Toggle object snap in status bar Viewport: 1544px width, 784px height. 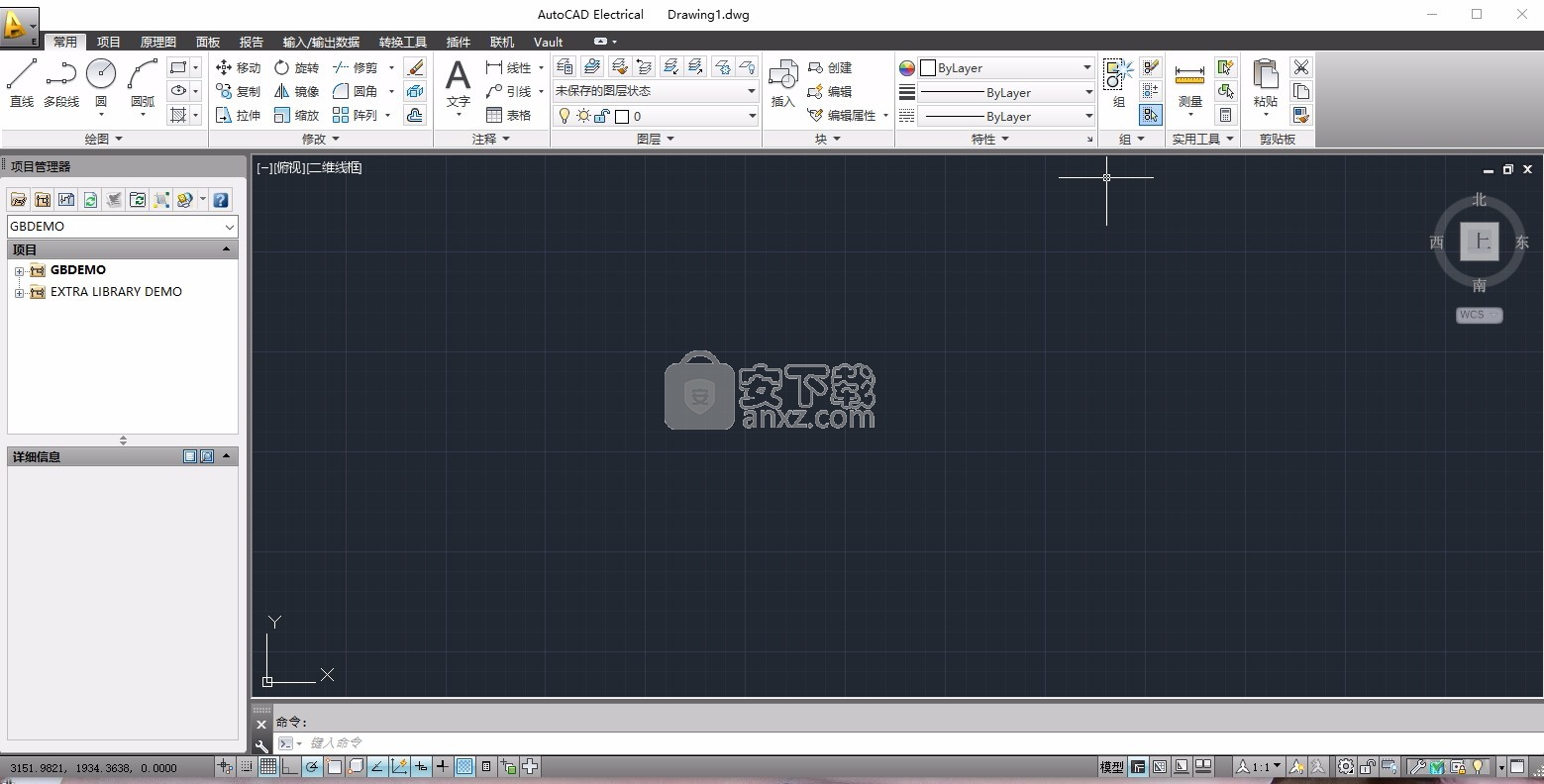334,766
